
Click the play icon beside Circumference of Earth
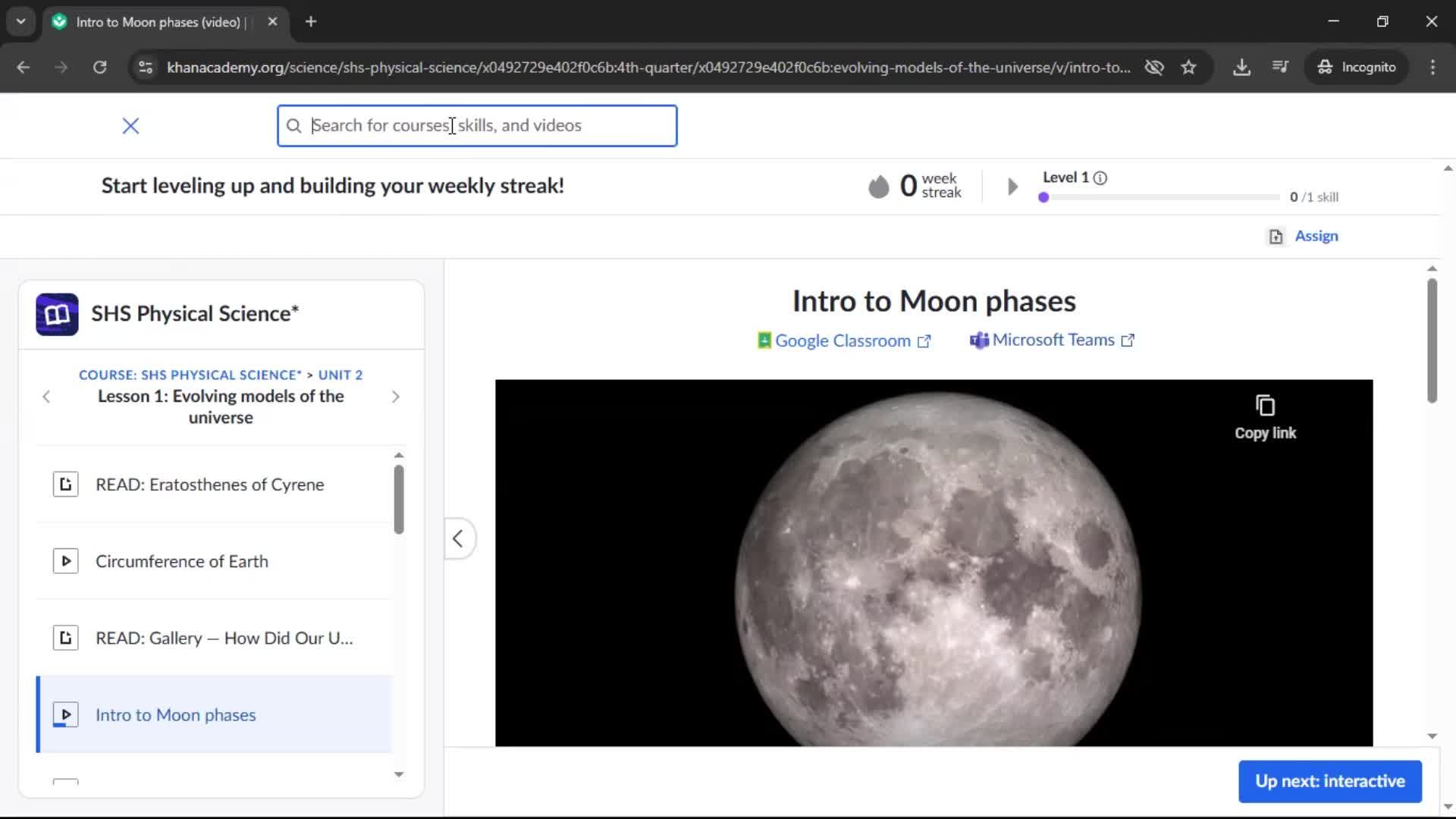click(x=65, y=561)
